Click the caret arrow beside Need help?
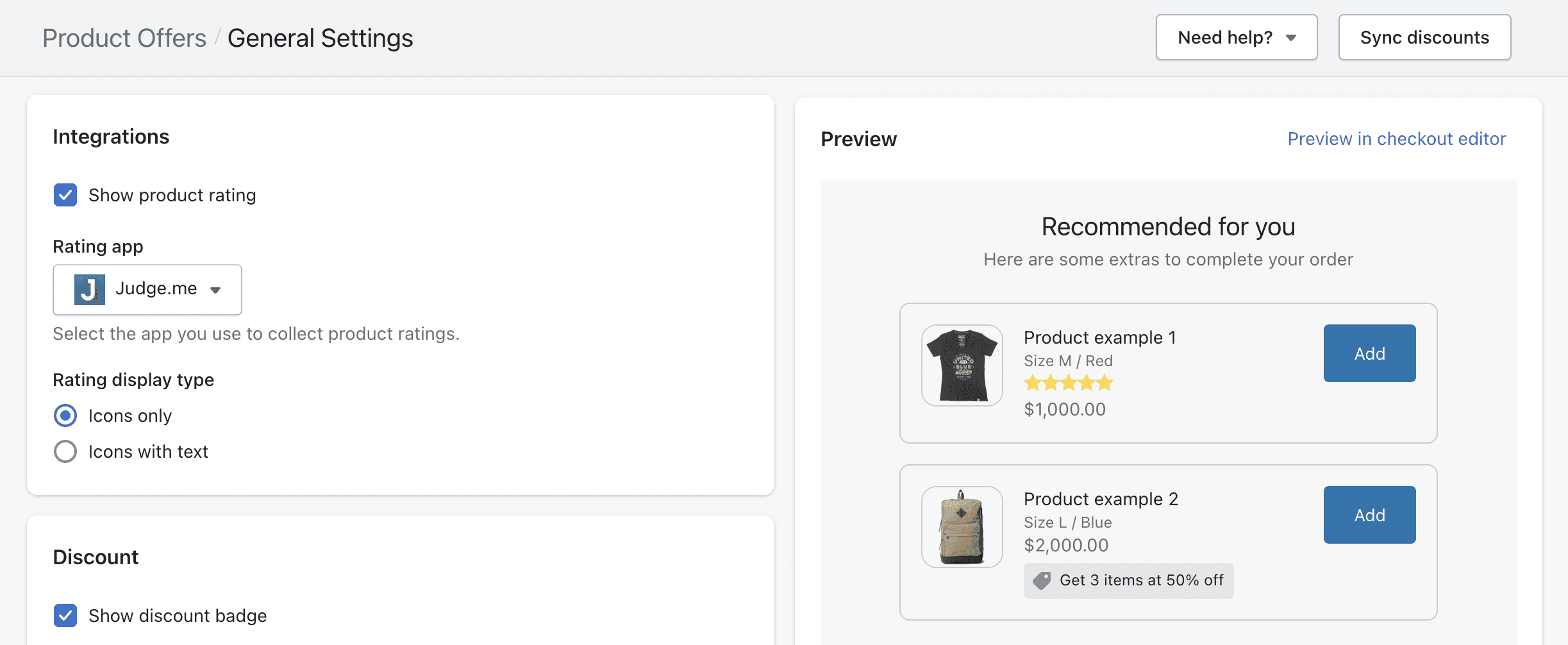The height and width of the screenshot is (645, 1568). coord(1291,38)
